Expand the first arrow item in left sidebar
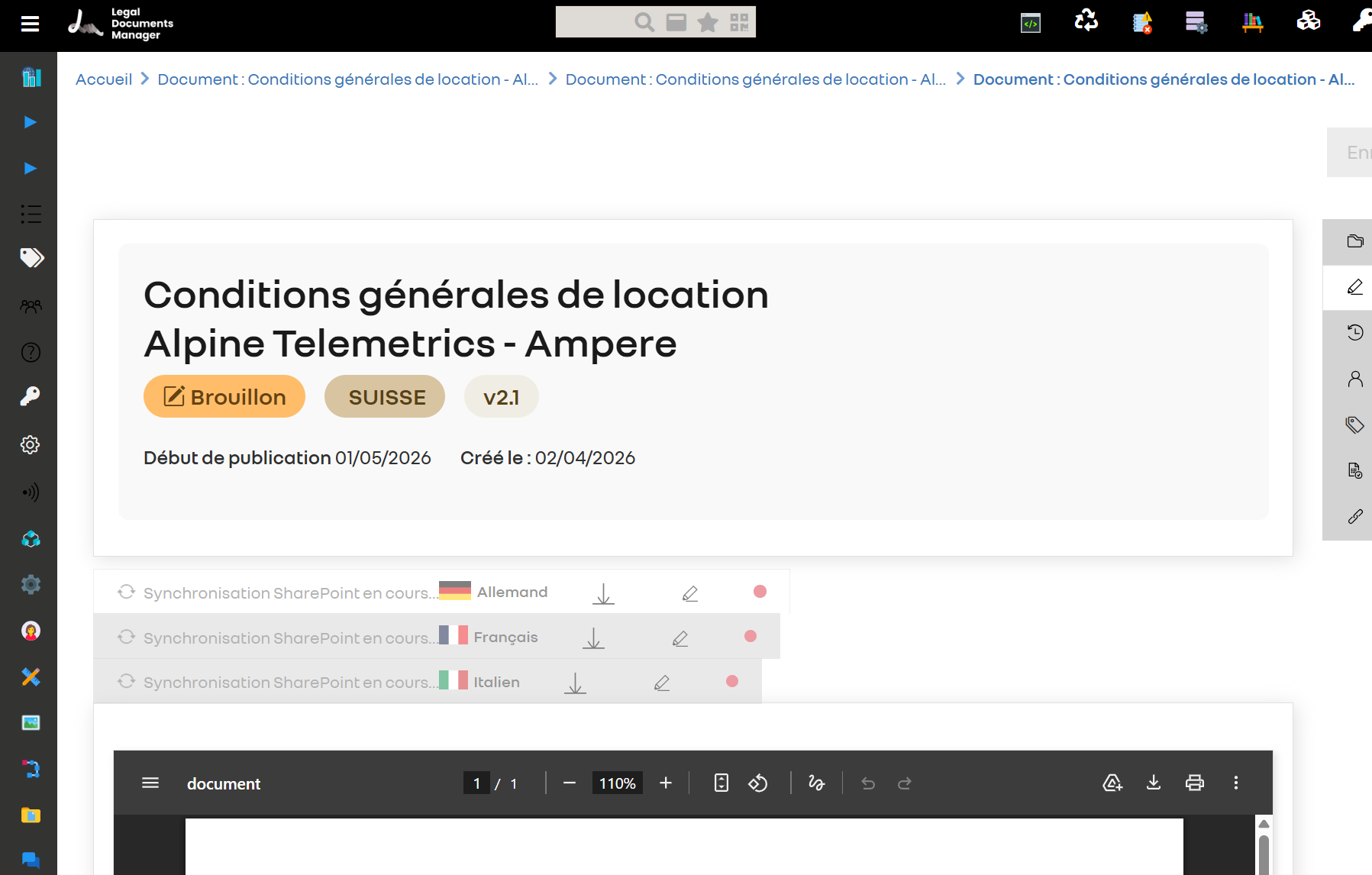The height and width of the screenshot is (875, 1372). (x=31, y=122)
